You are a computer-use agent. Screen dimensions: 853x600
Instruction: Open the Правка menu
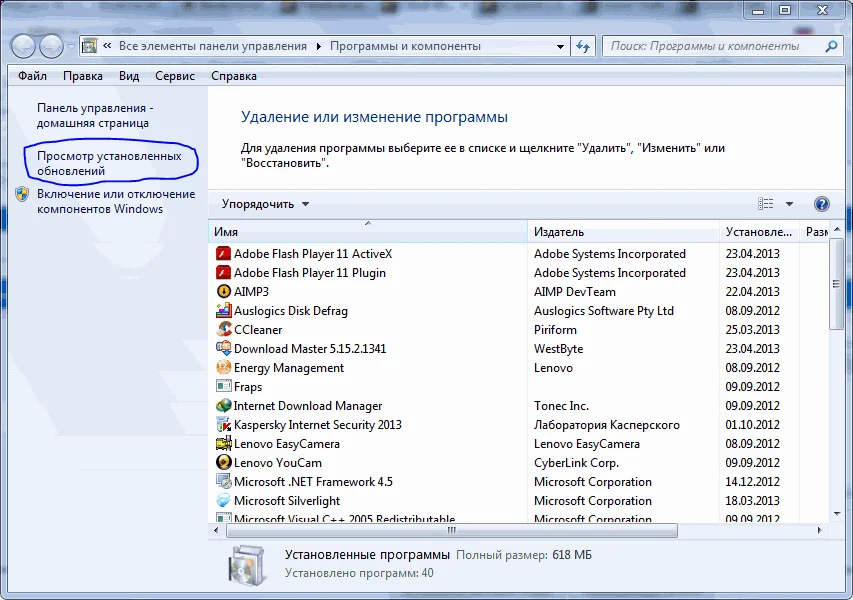[x=83, y=76]
